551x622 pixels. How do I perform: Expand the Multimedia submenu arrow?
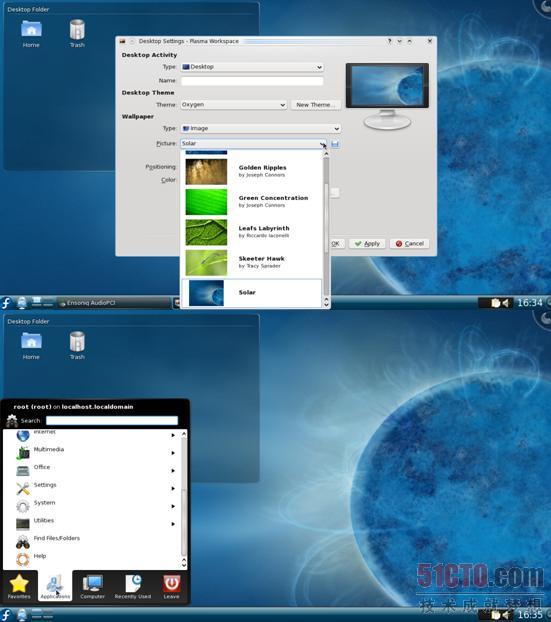[173, 453]
